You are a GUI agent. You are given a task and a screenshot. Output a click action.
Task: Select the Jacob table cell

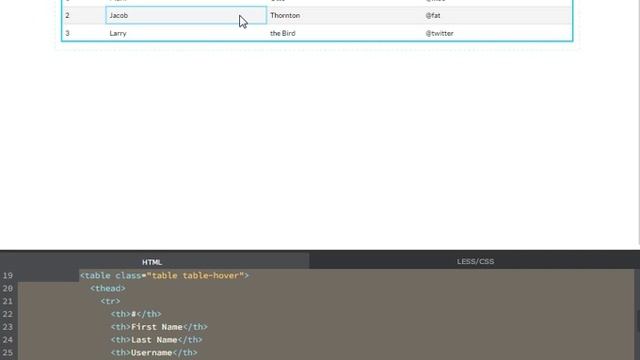(x=186, y=16)
